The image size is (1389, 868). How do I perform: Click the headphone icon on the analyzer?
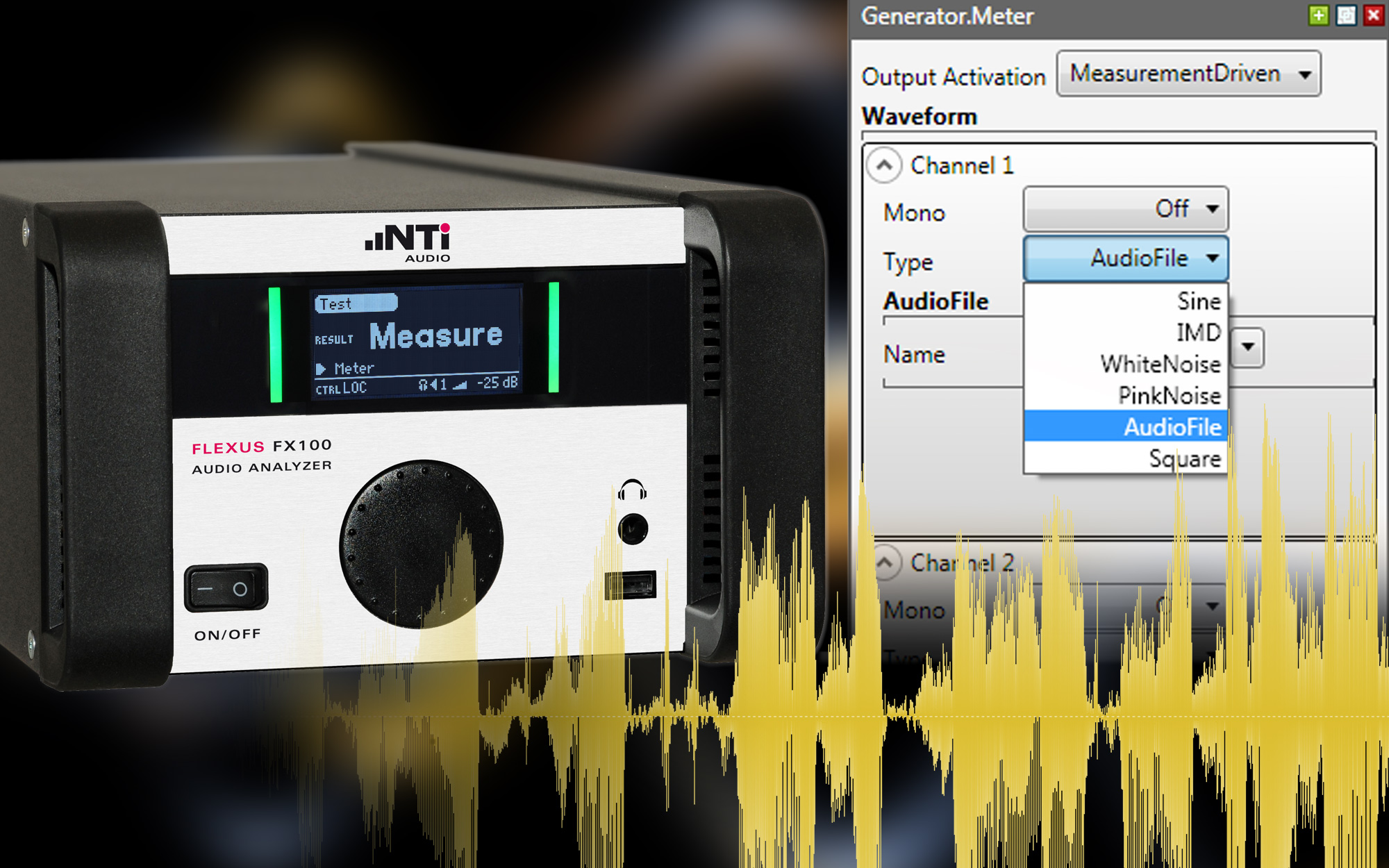632,490
